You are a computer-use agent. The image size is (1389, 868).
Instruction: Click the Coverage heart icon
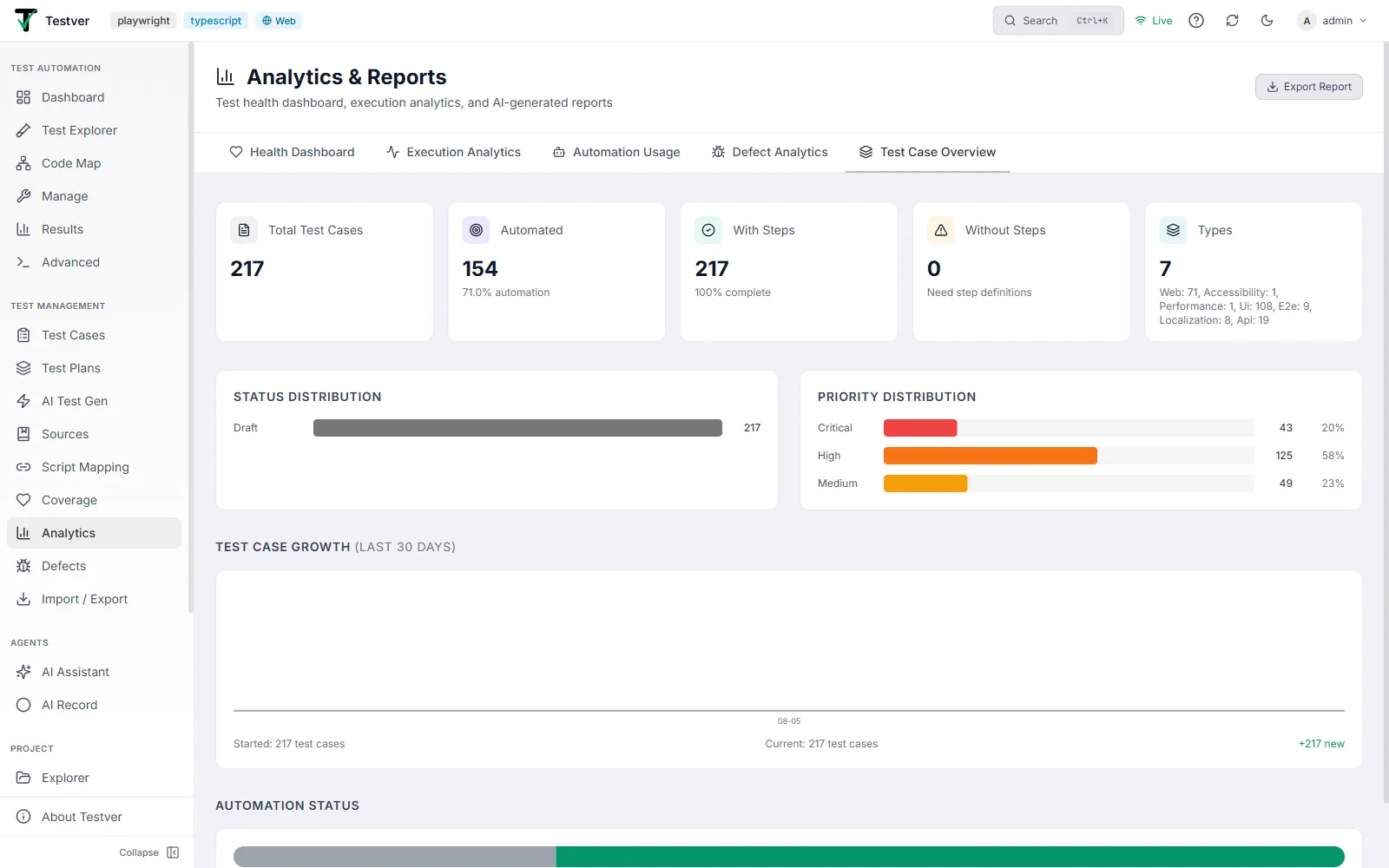click(23, 500)
